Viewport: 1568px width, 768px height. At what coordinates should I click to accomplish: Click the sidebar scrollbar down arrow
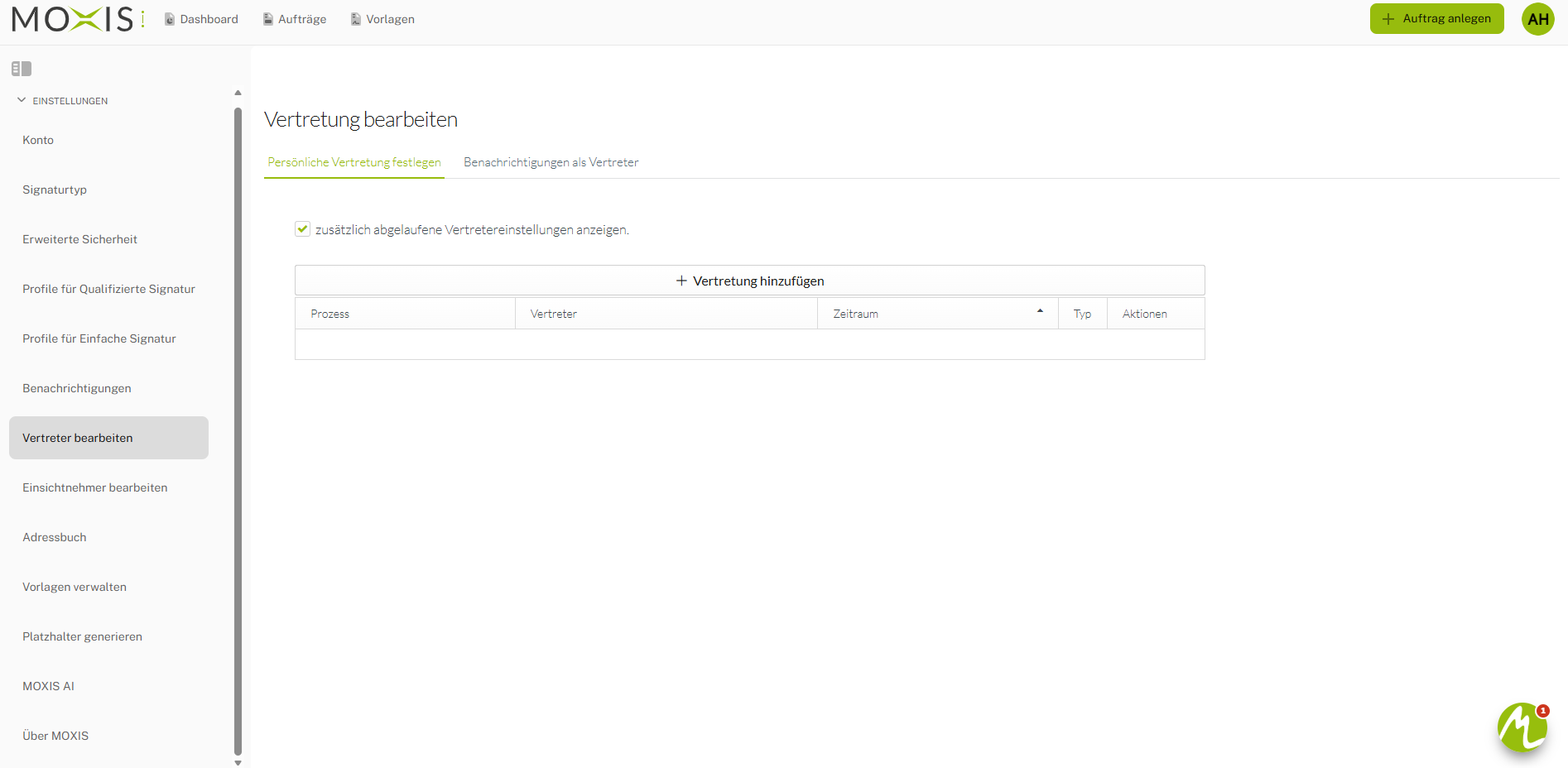[x=238, y=763]
